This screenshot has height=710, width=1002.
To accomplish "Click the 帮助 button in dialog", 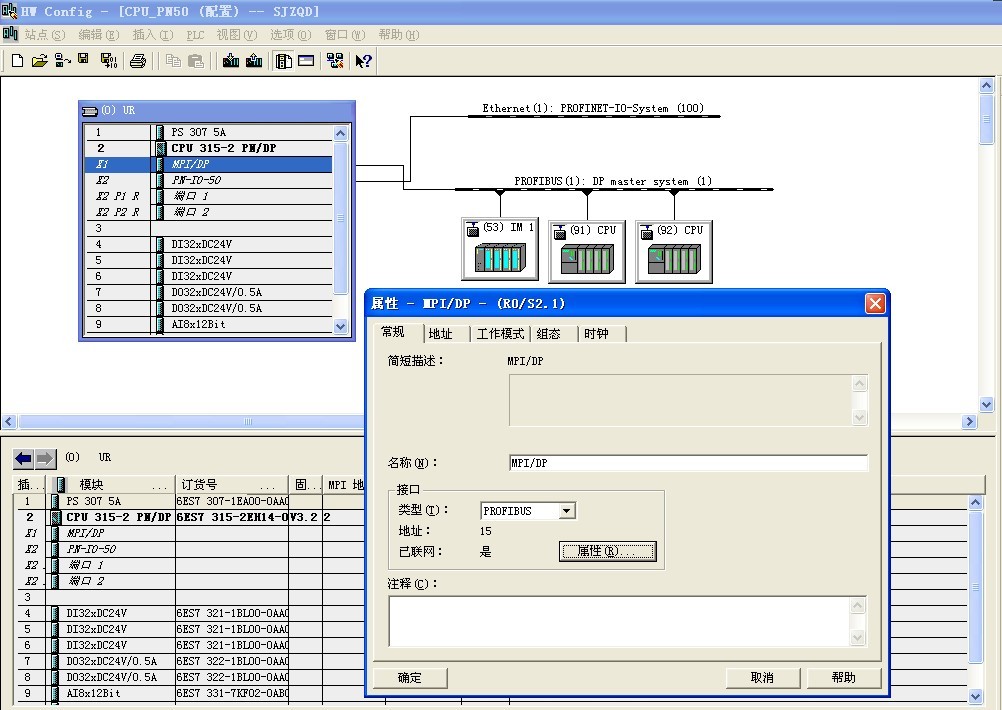I will click(x=844, y=677).
